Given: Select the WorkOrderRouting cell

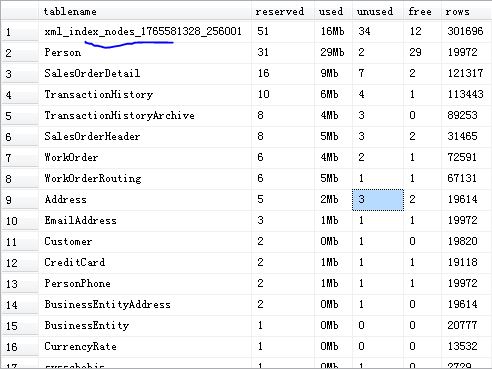Looking at the screenshot, I should [x=145, y=179].
